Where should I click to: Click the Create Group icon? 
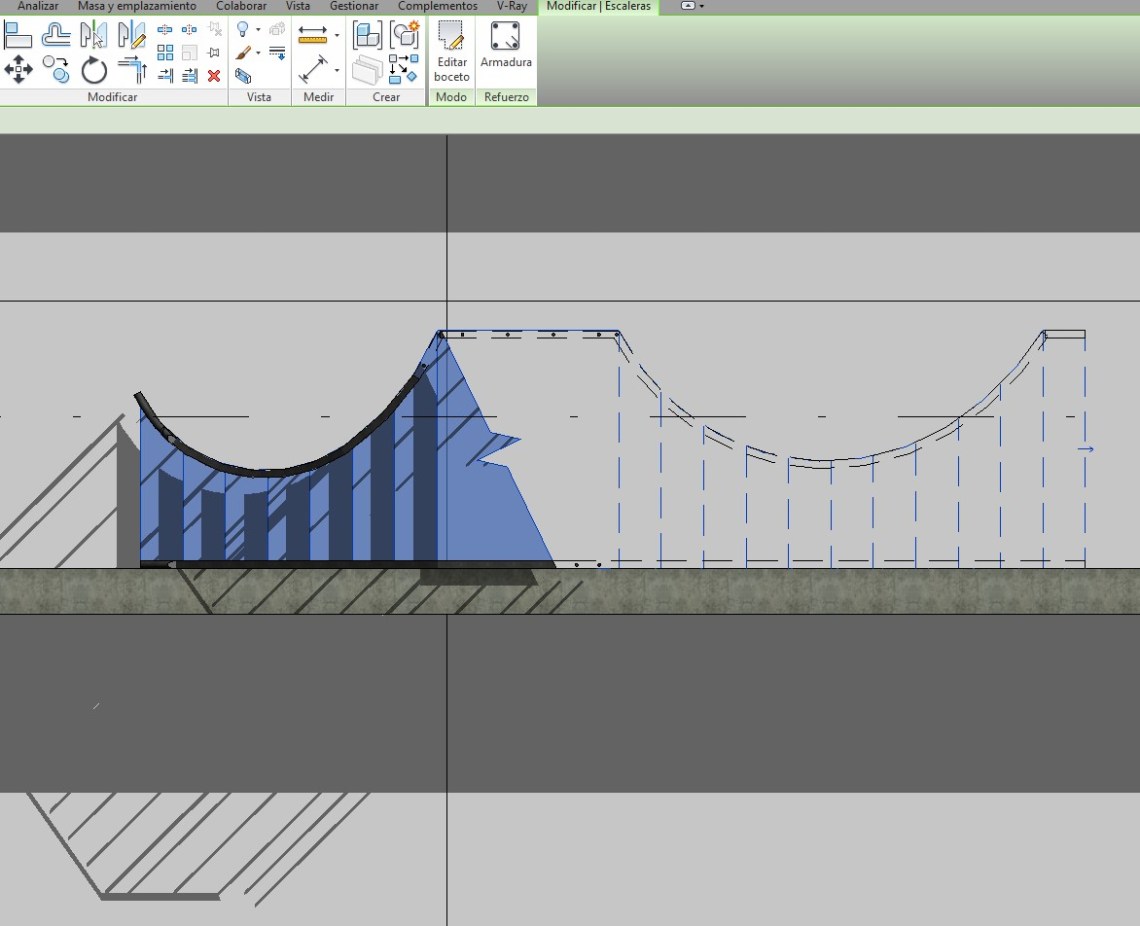click(x=404, y=35)
